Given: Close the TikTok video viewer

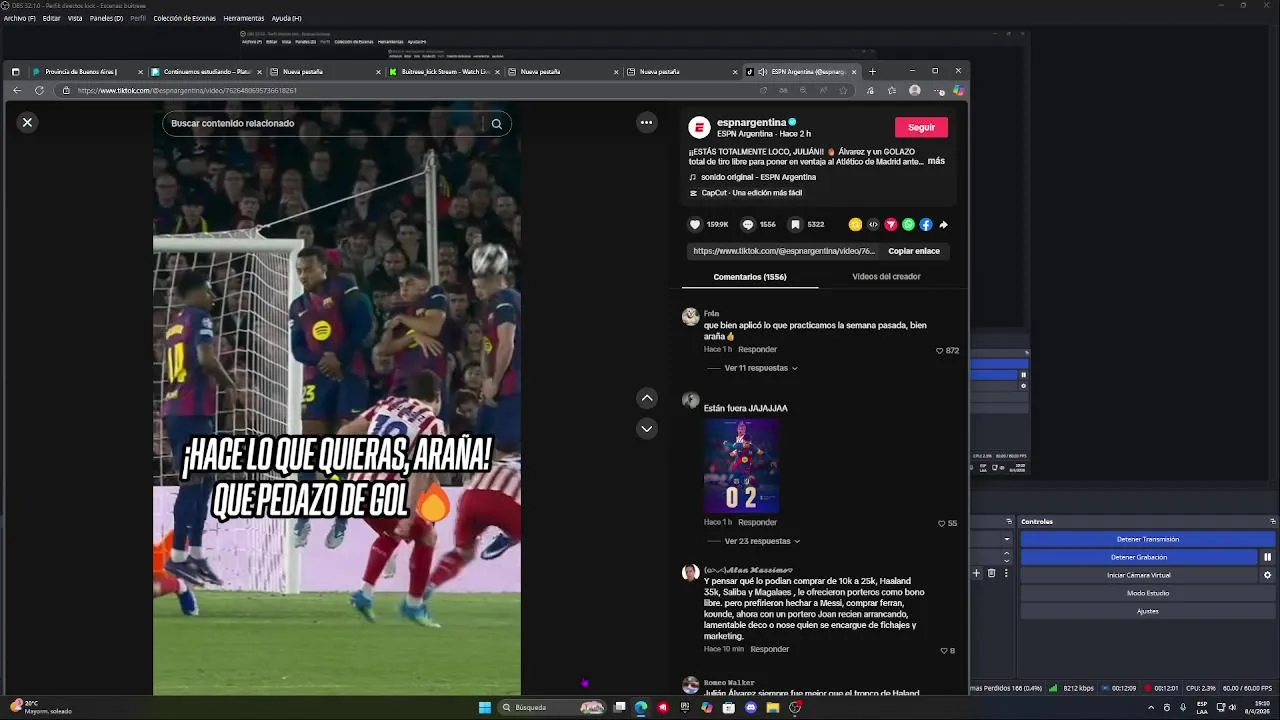Looking at the screenshot, I should (27, 122).
